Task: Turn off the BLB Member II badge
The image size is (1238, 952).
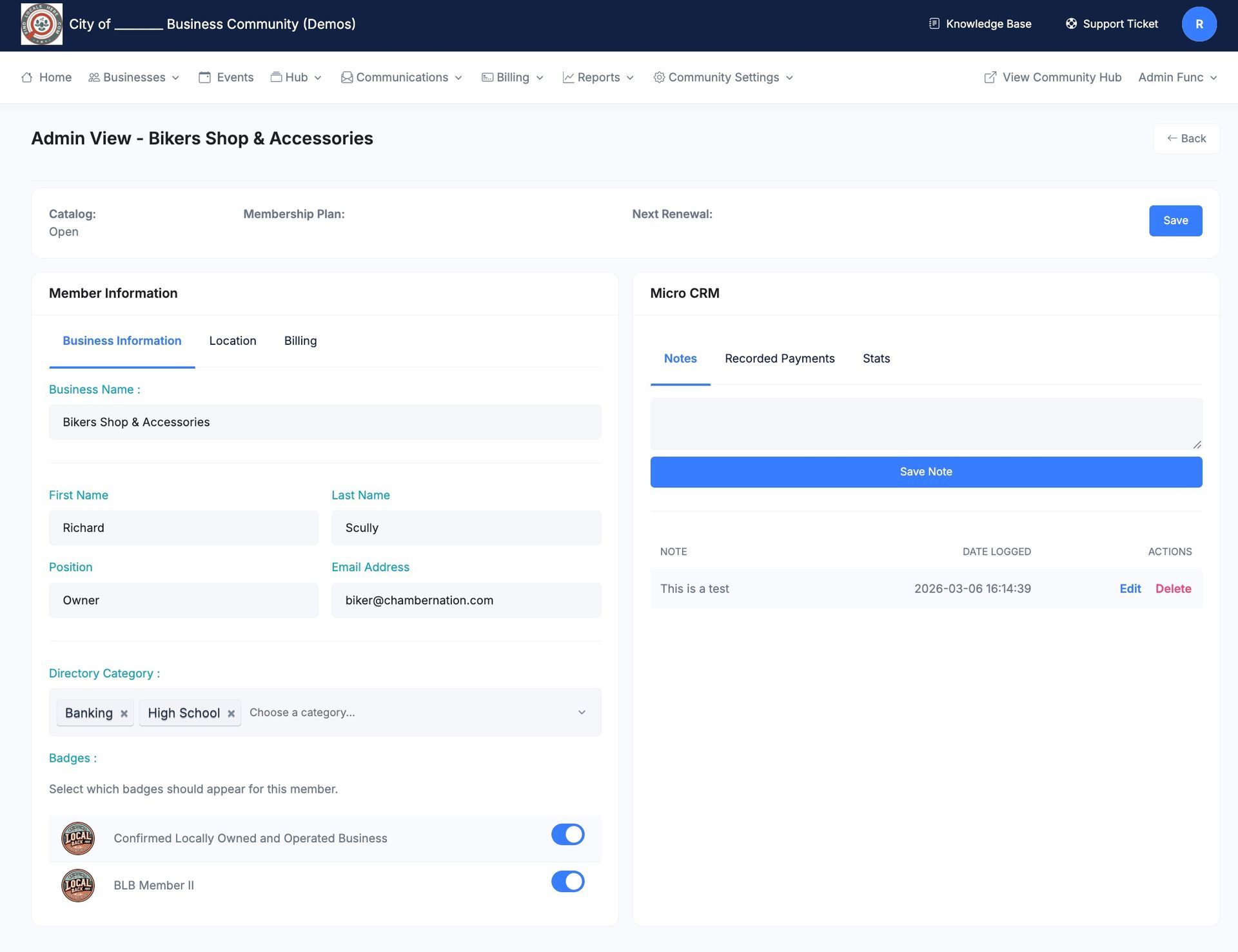Action: [x=567, y=881]
